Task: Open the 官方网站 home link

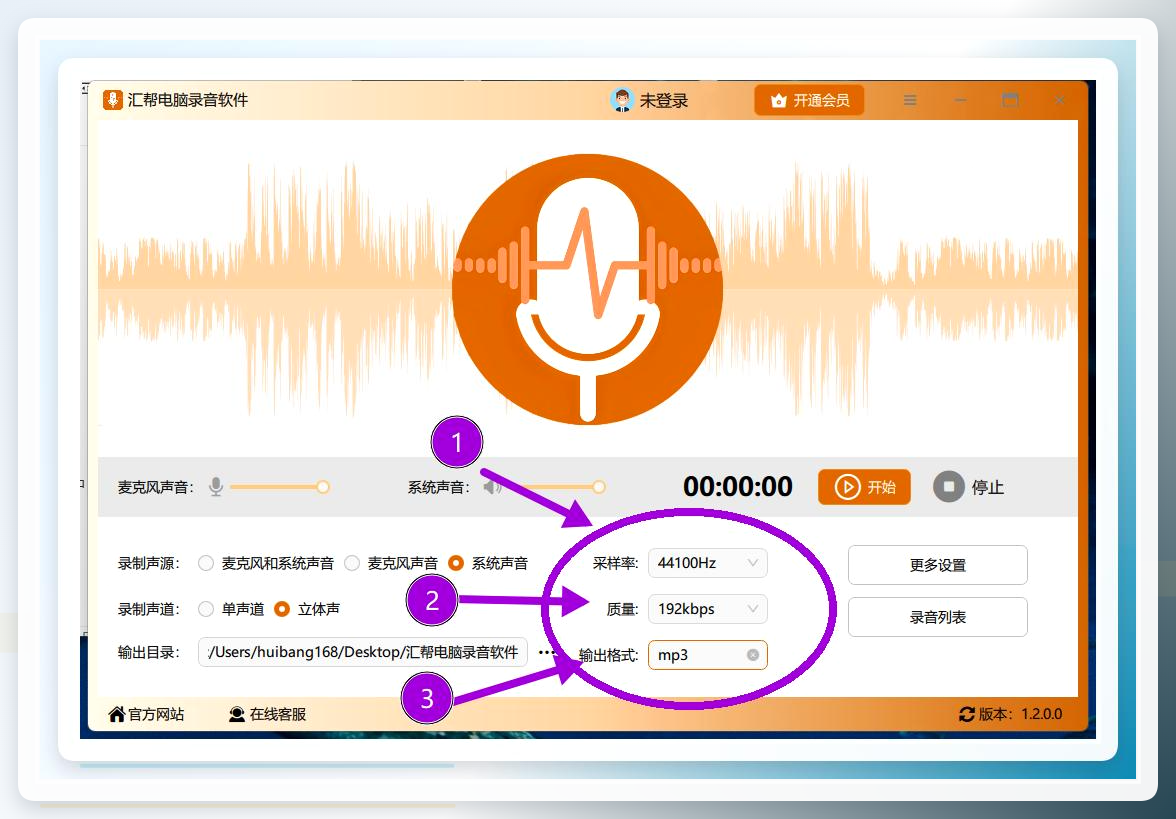Action: point(146,714)
